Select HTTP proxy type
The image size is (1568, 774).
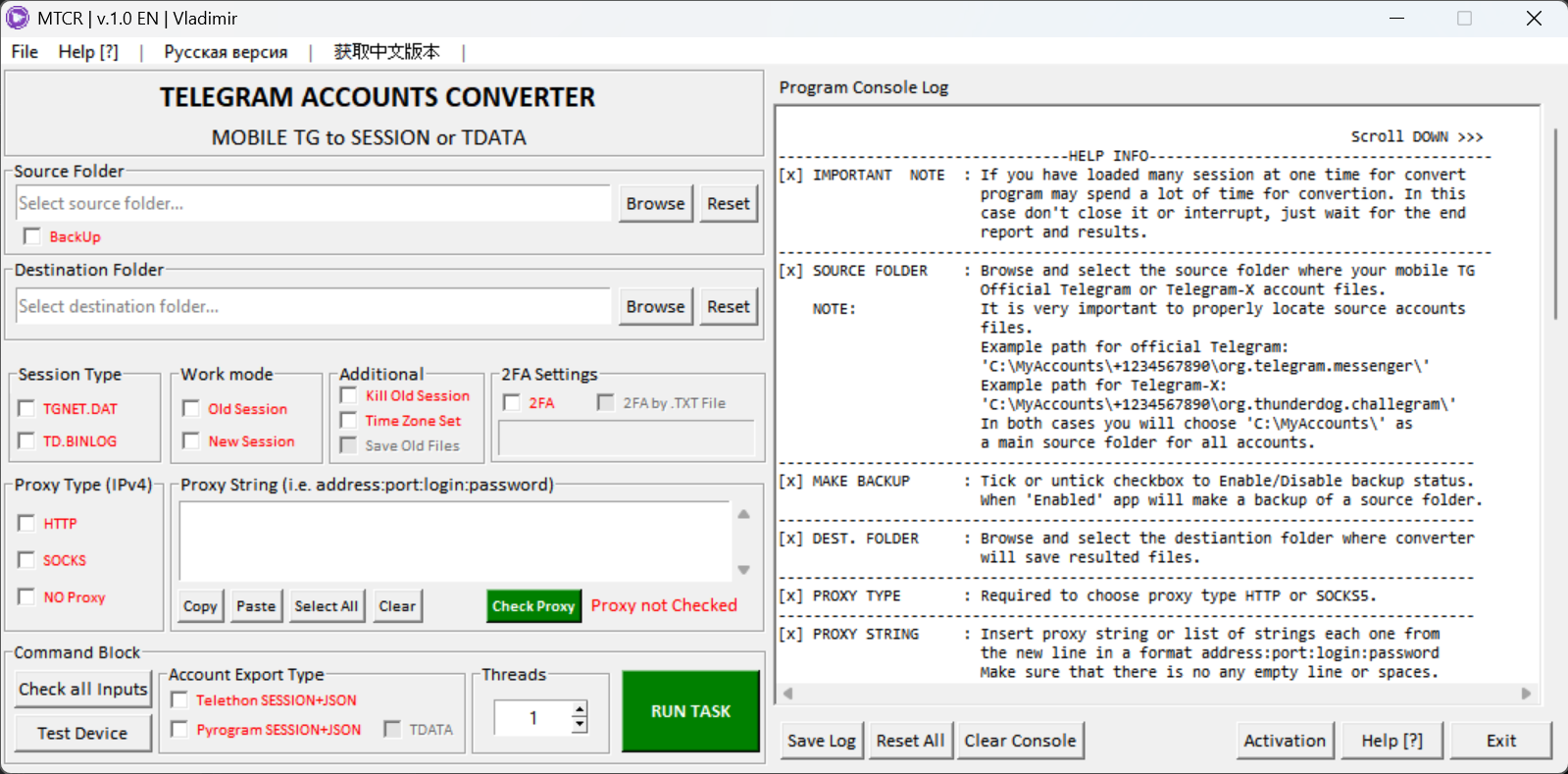point(26,523)
